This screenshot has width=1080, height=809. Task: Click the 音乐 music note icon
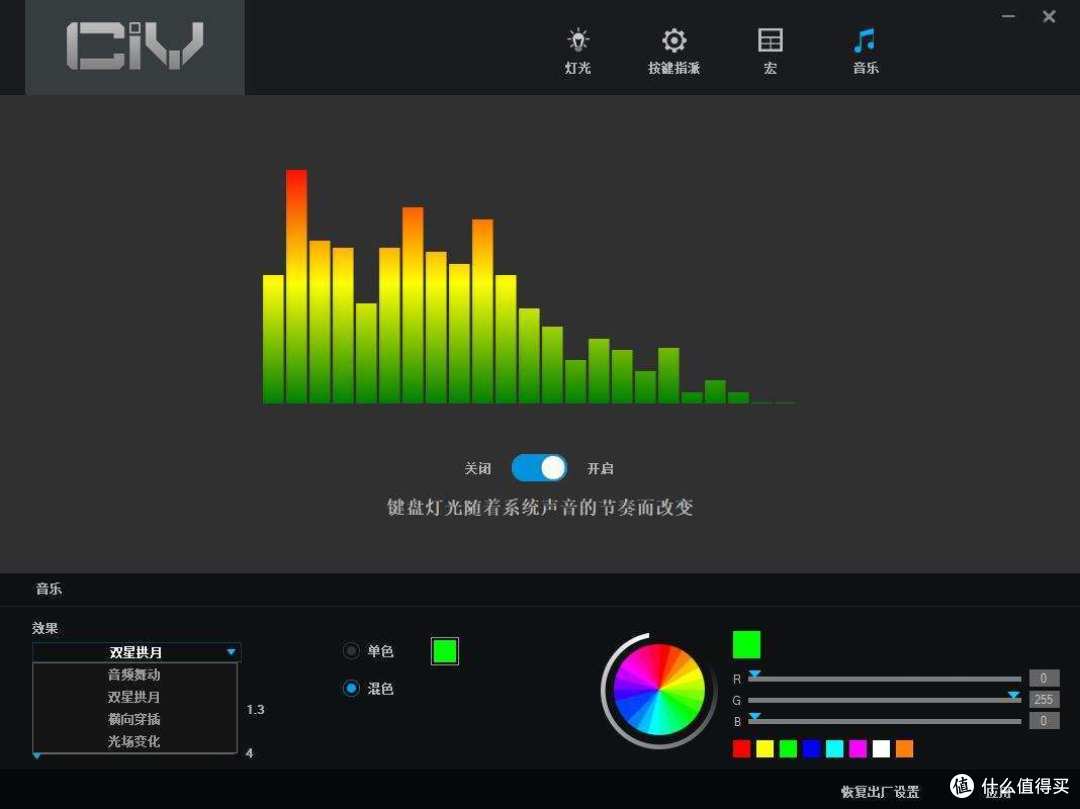click(864, 48)
